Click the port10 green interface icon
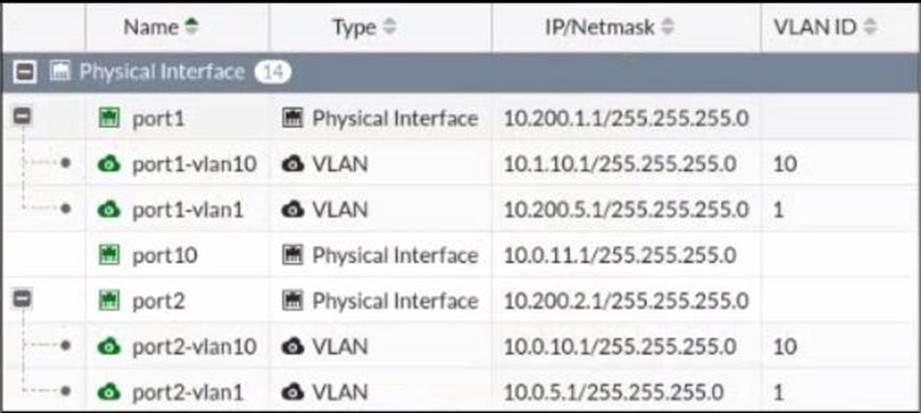 [x=109, y=256]
